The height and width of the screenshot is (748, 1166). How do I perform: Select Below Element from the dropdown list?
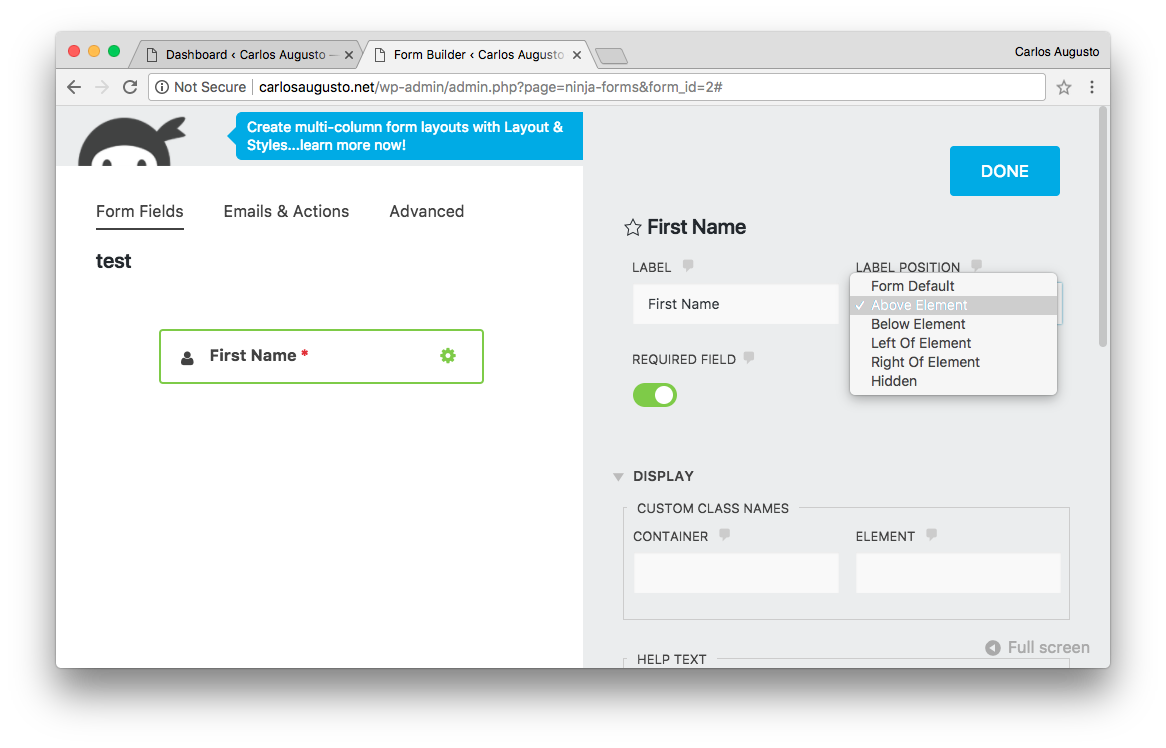tap(918, 324)
